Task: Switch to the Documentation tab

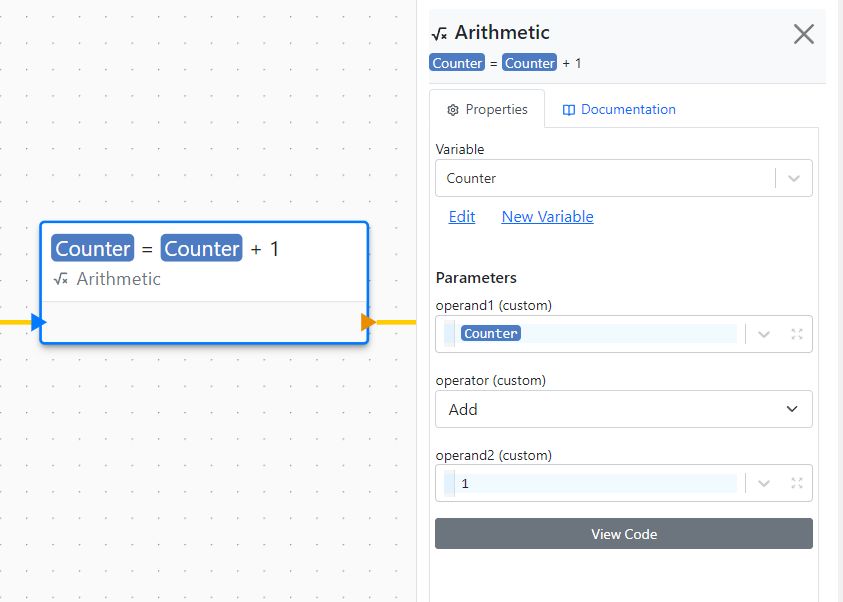Action: 619,110
